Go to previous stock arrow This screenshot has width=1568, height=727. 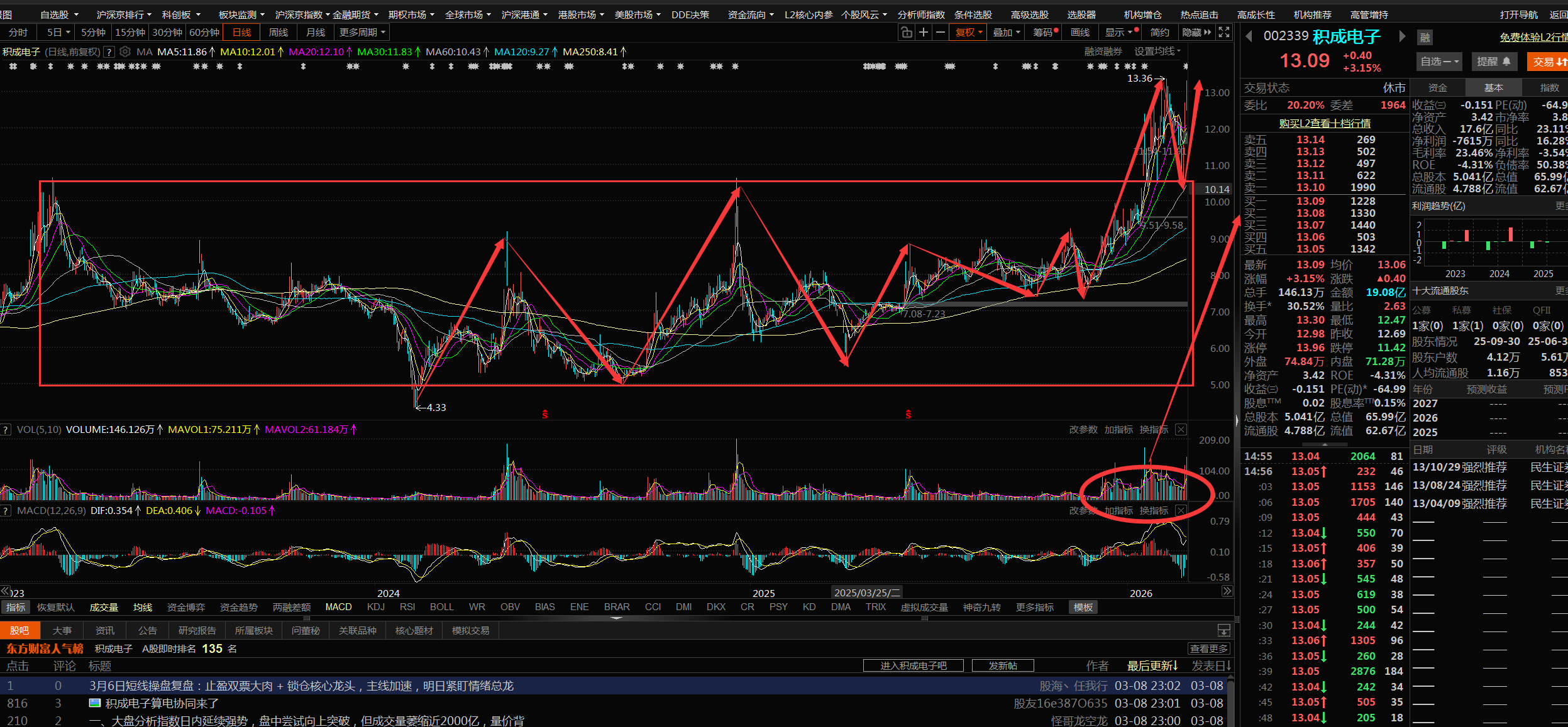pos(1249,36)
